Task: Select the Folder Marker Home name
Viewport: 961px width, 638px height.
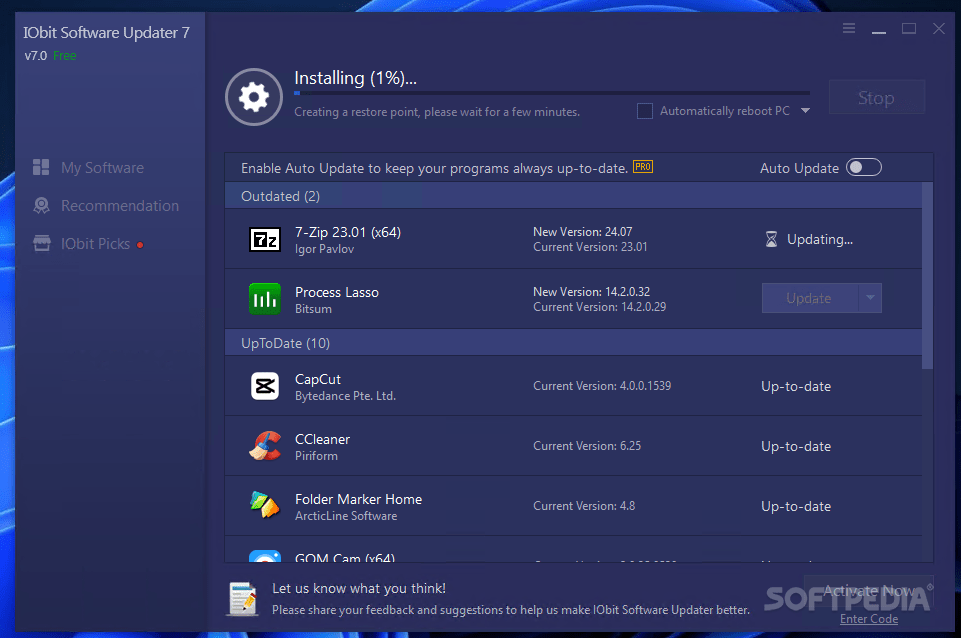Action: tap(359, 499)
